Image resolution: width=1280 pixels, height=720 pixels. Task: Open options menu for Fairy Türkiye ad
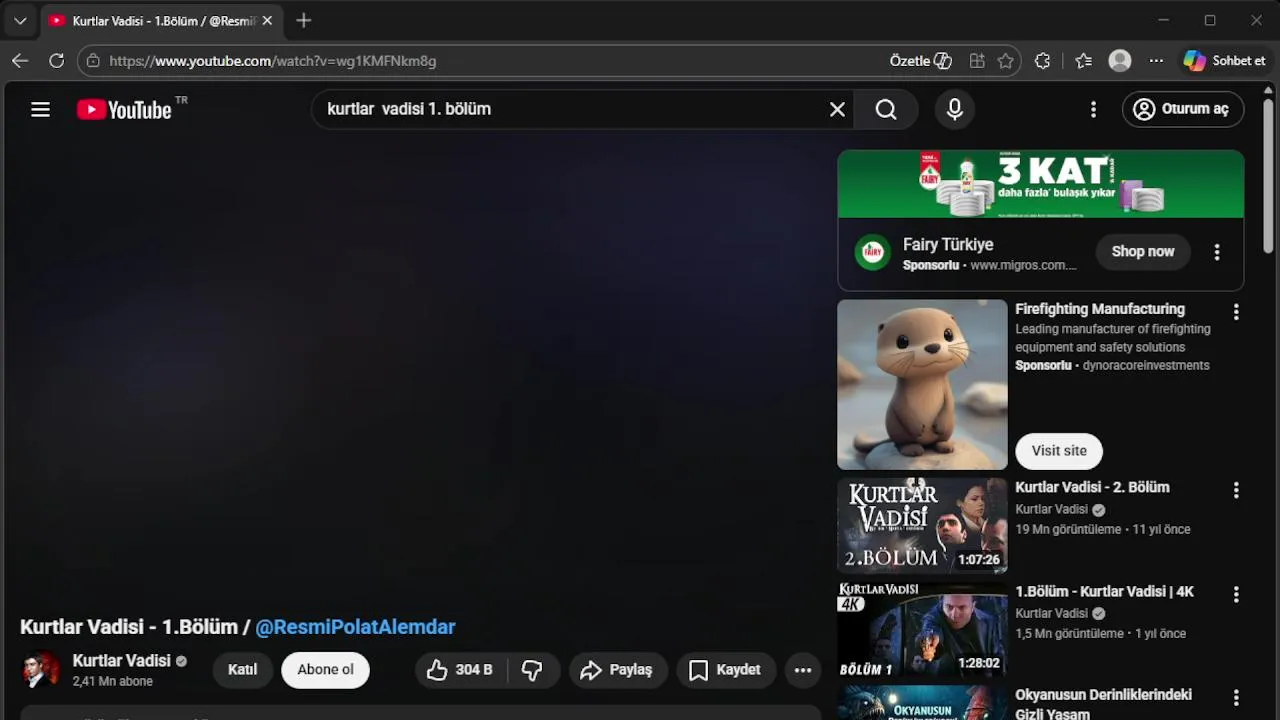click(1217, 253)
